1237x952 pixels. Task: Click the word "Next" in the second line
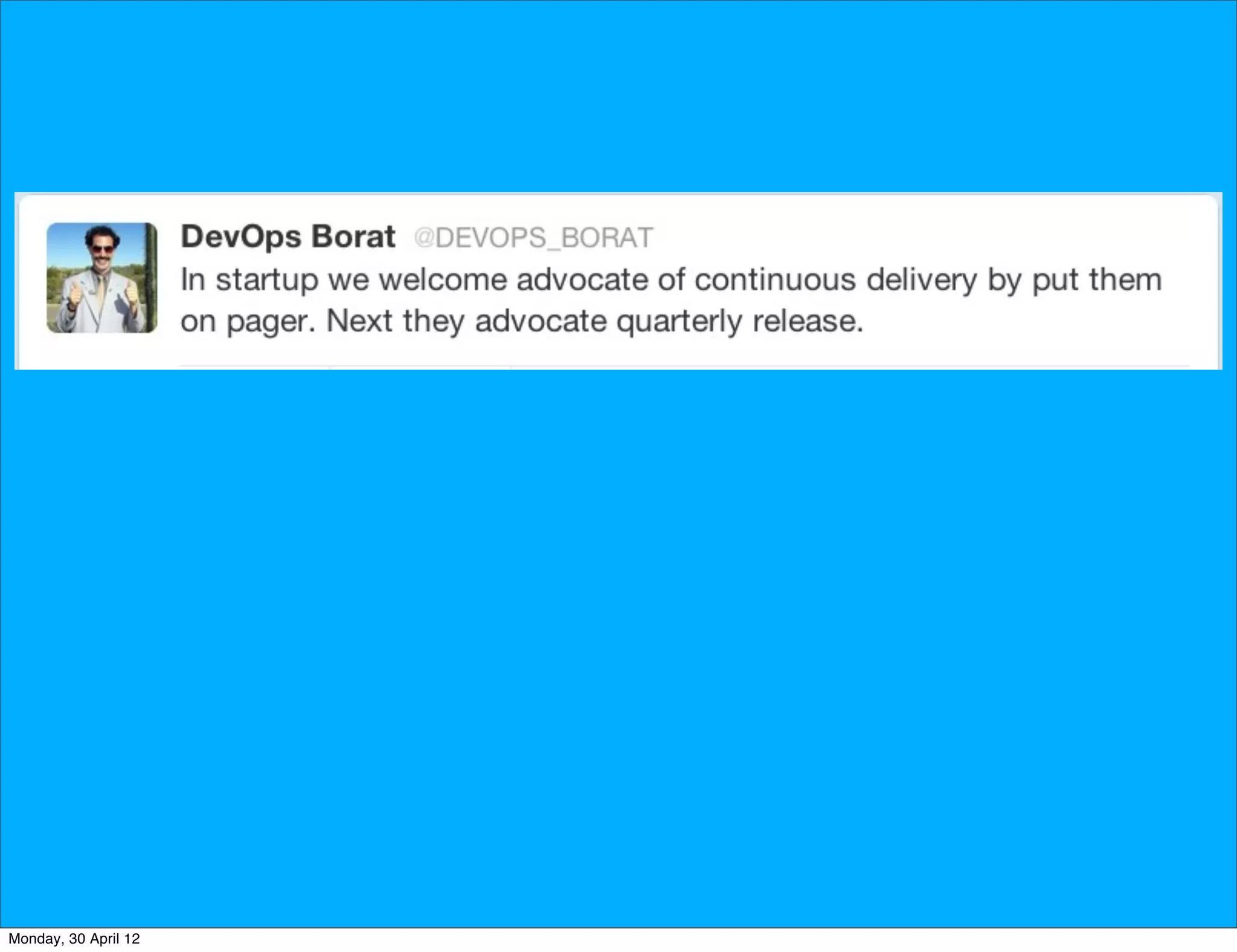[x=359, y=320]
